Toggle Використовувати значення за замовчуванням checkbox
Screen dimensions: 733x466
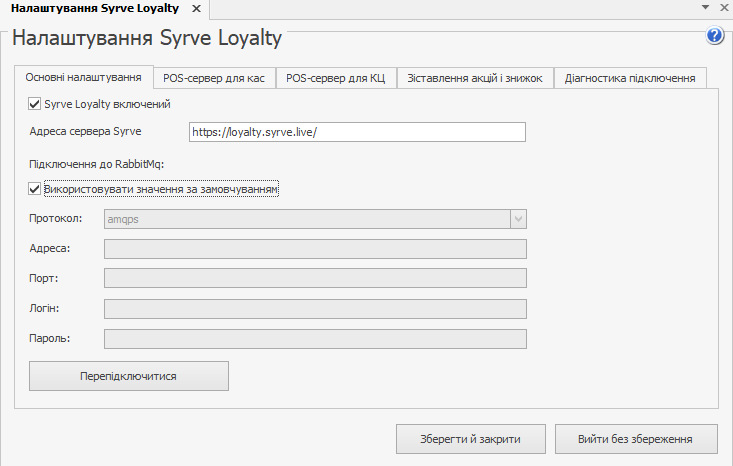coord(36,188)
